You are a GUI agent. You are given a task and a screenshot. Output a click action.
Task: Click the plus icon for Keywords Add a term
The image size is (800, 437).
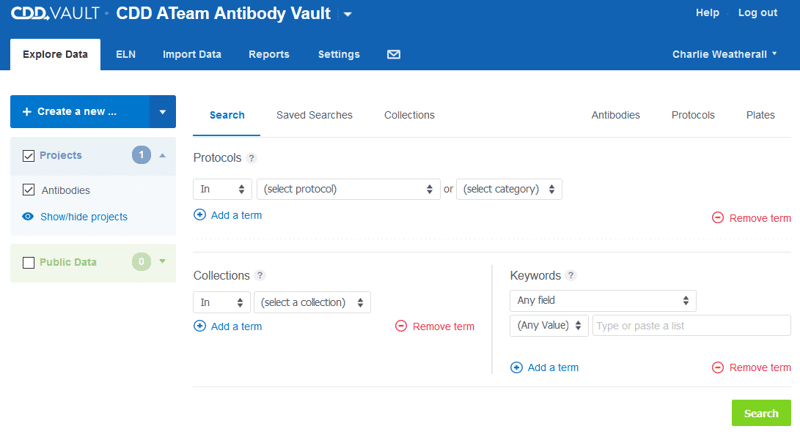pyautogui.click(x=516, y=367)
